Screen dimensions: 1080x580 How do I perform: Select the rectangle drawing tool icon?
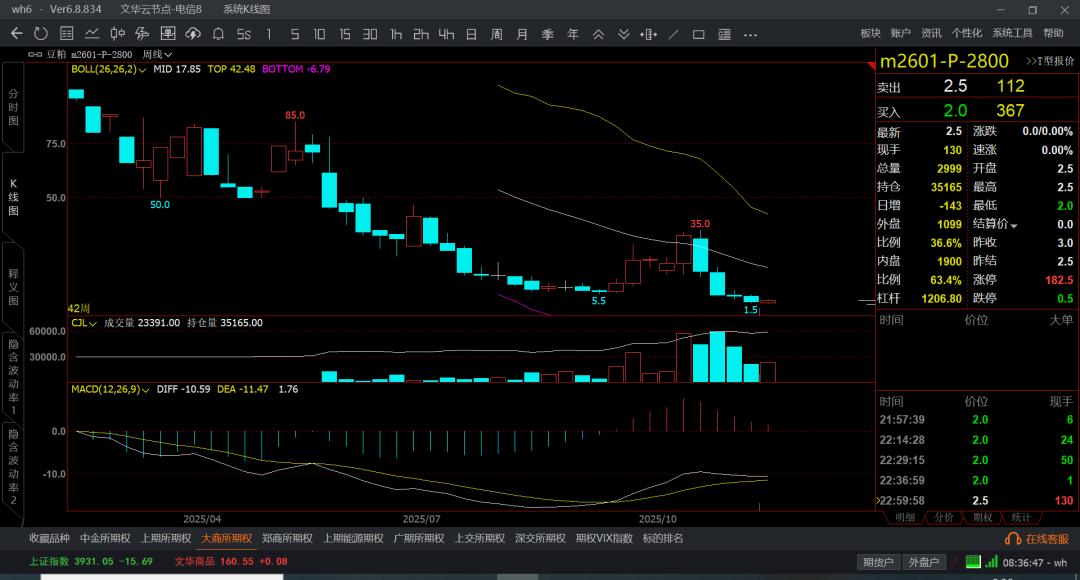699,34
